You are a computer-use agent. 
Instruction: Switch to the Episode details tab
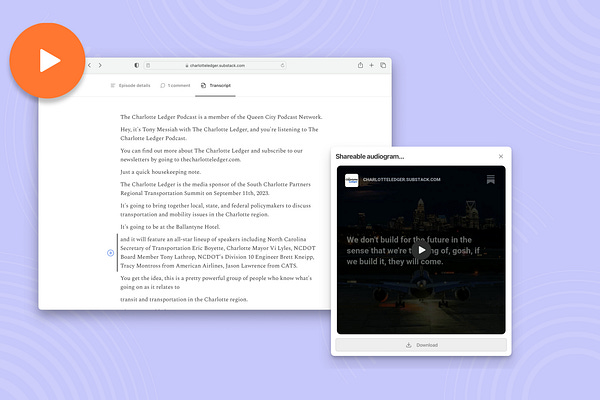pos(130,85)
